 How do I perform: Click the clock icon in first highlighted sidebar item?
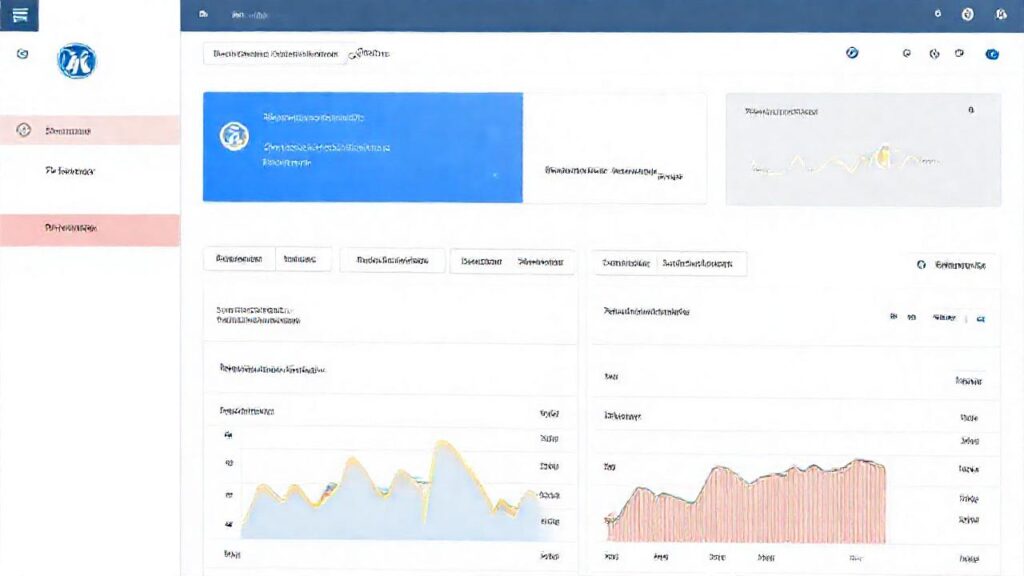click(24, 130)
